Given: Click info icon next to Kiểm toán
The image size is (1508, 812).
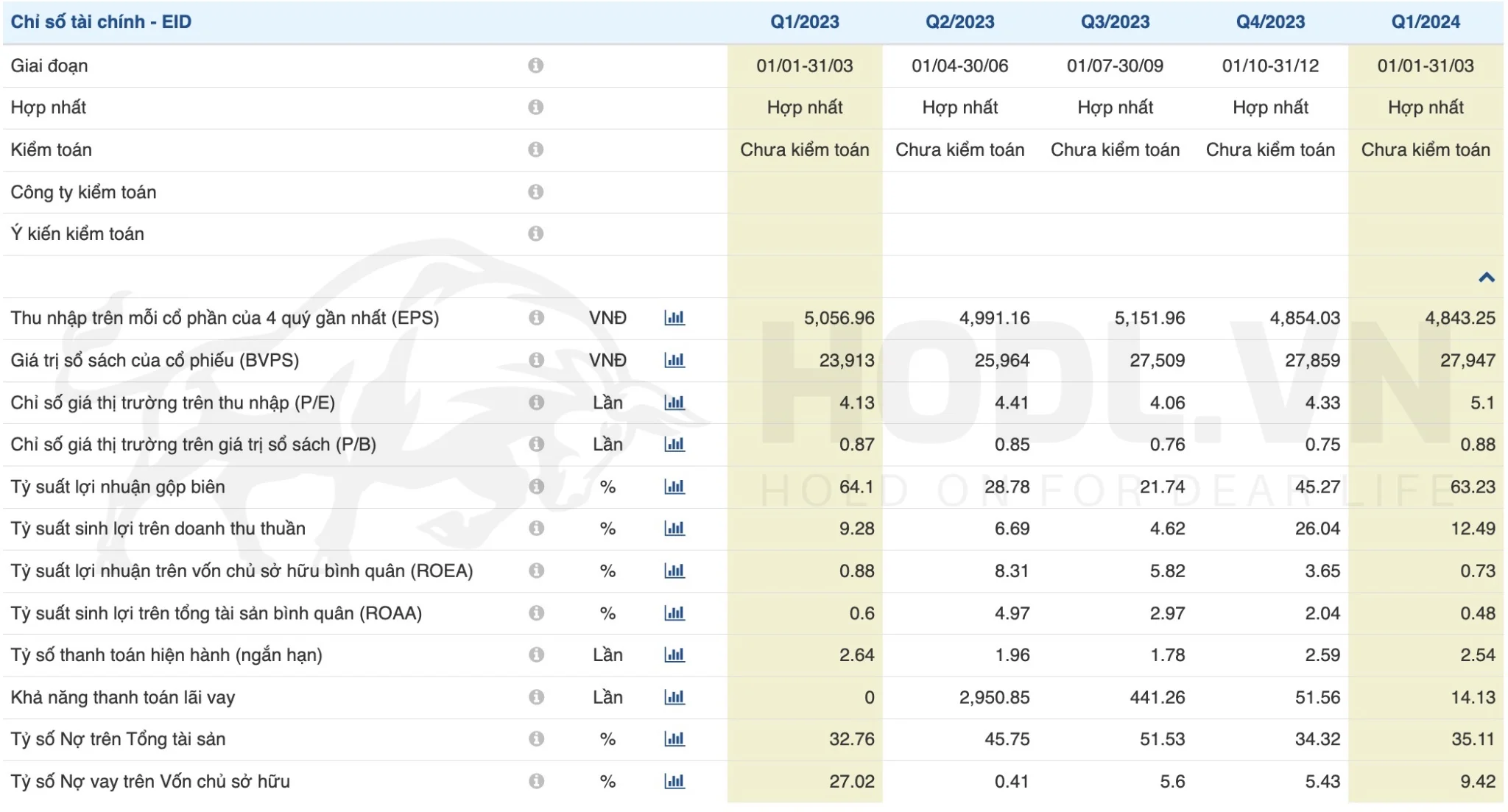Looking at the screenshot, I should click(x=536, y=149).
